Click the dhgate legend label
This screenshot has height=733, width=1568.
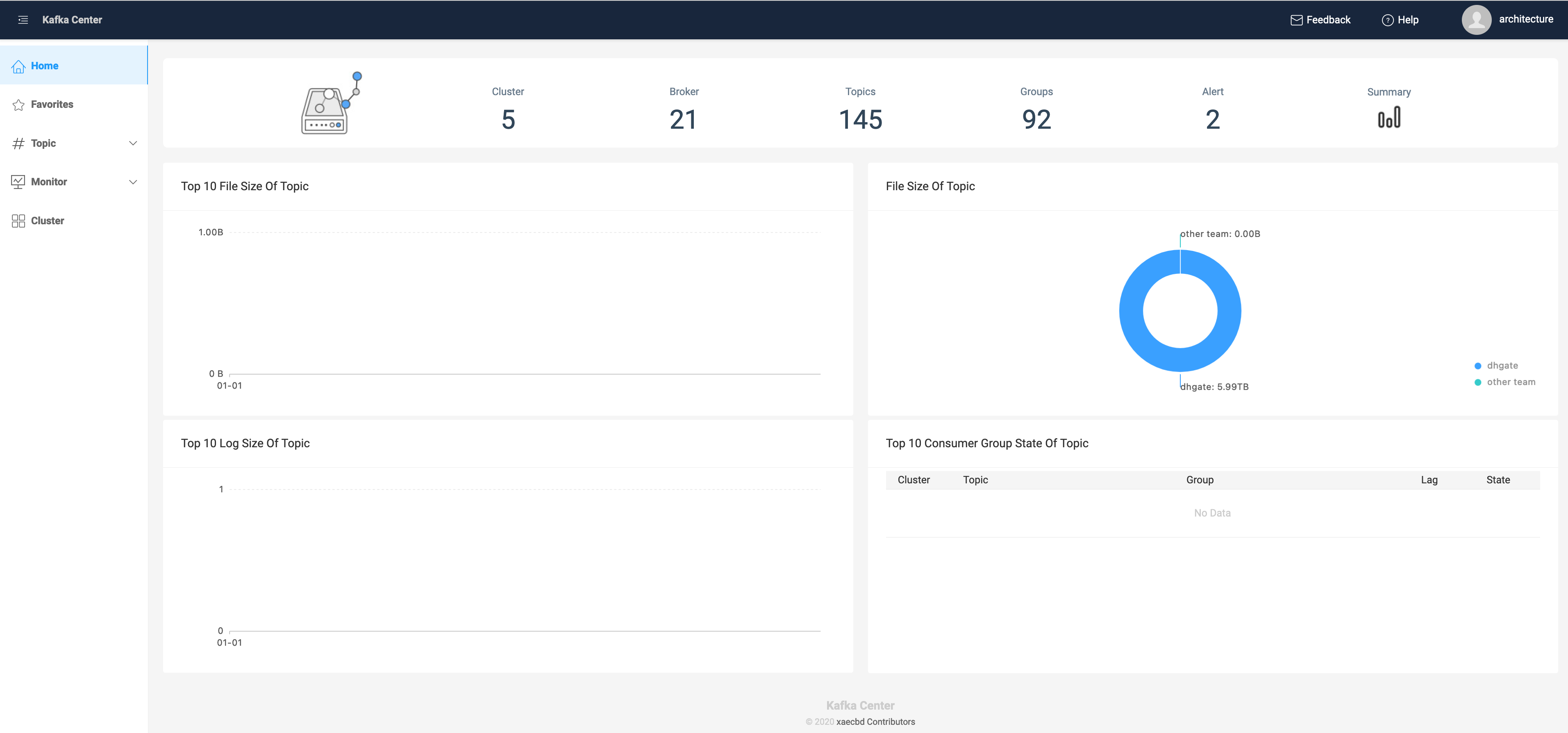pos(1502,366)
